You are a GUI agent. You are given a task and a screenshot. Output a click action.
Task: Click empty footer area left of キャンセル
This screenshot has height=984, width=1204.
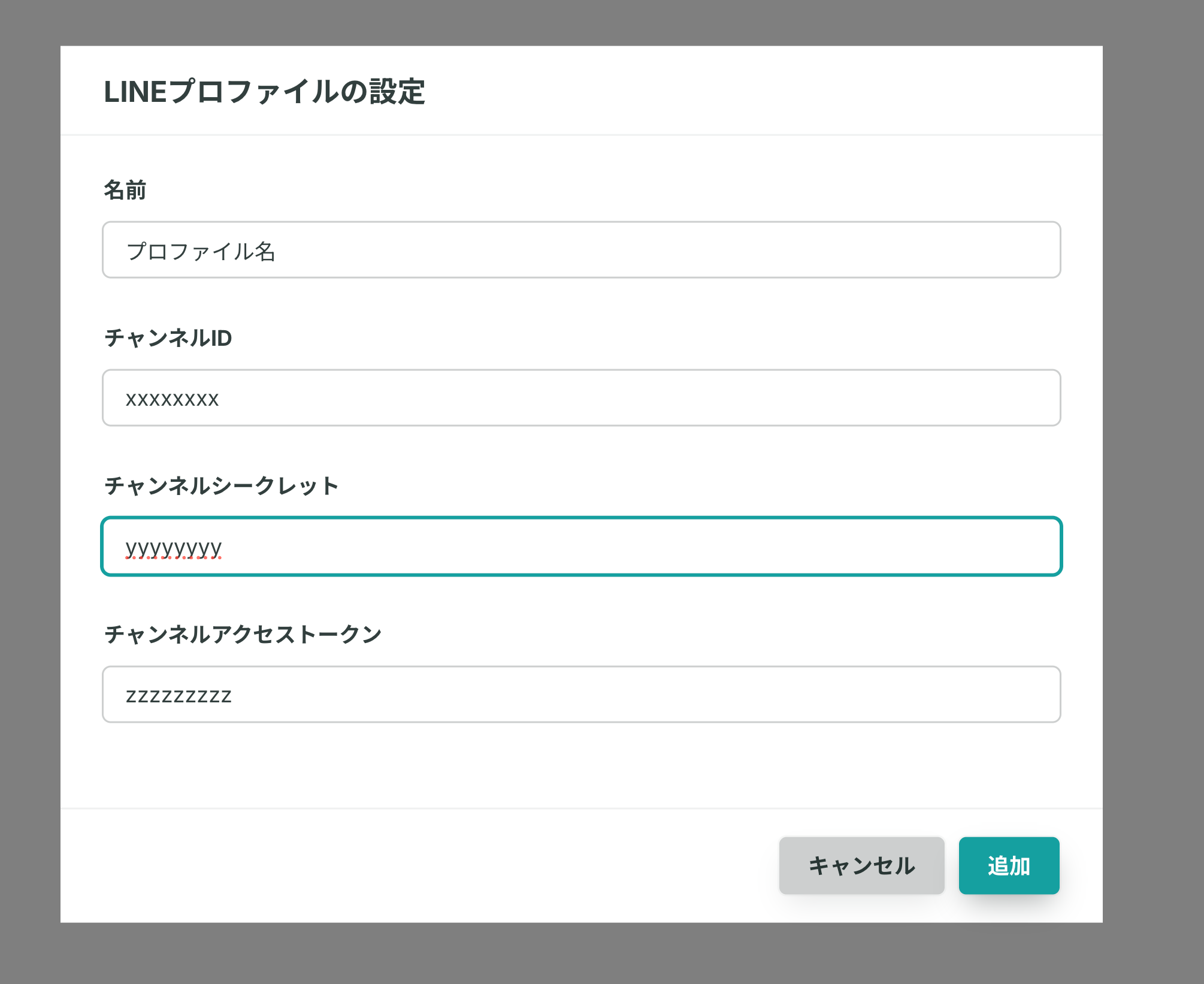pyautogui.click(x=419, y=865)
